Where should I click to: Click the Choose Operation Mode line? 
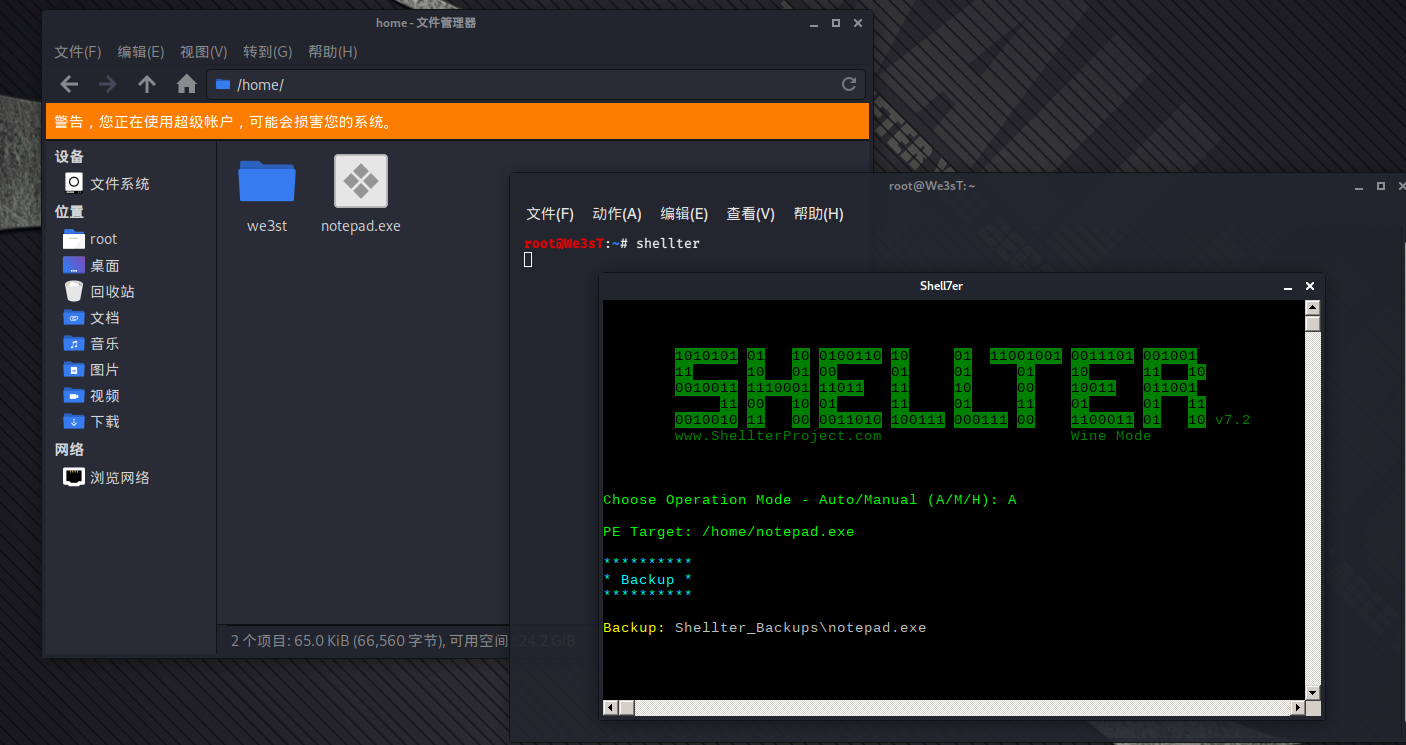(810, 500)
